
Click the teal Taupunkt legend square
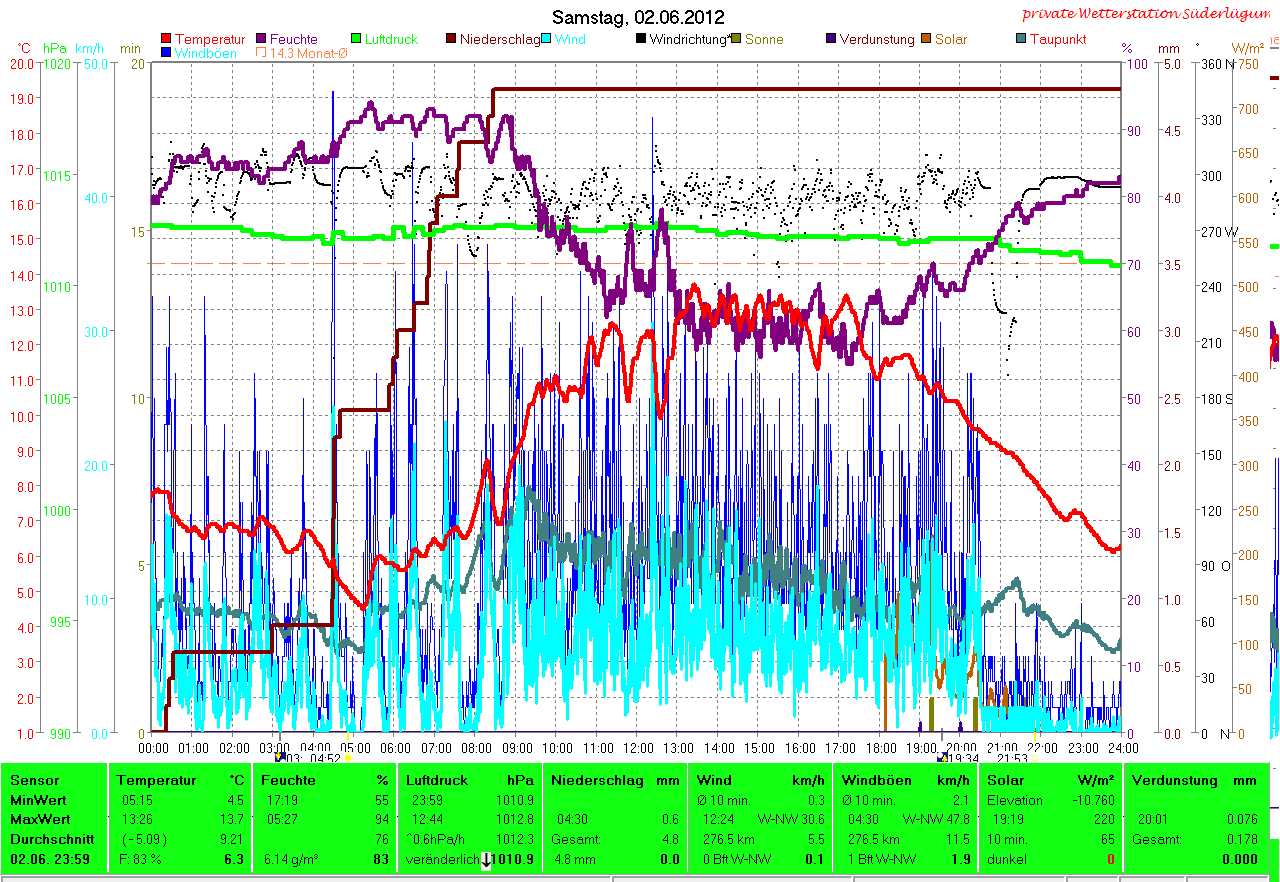tap(1020, 40)
